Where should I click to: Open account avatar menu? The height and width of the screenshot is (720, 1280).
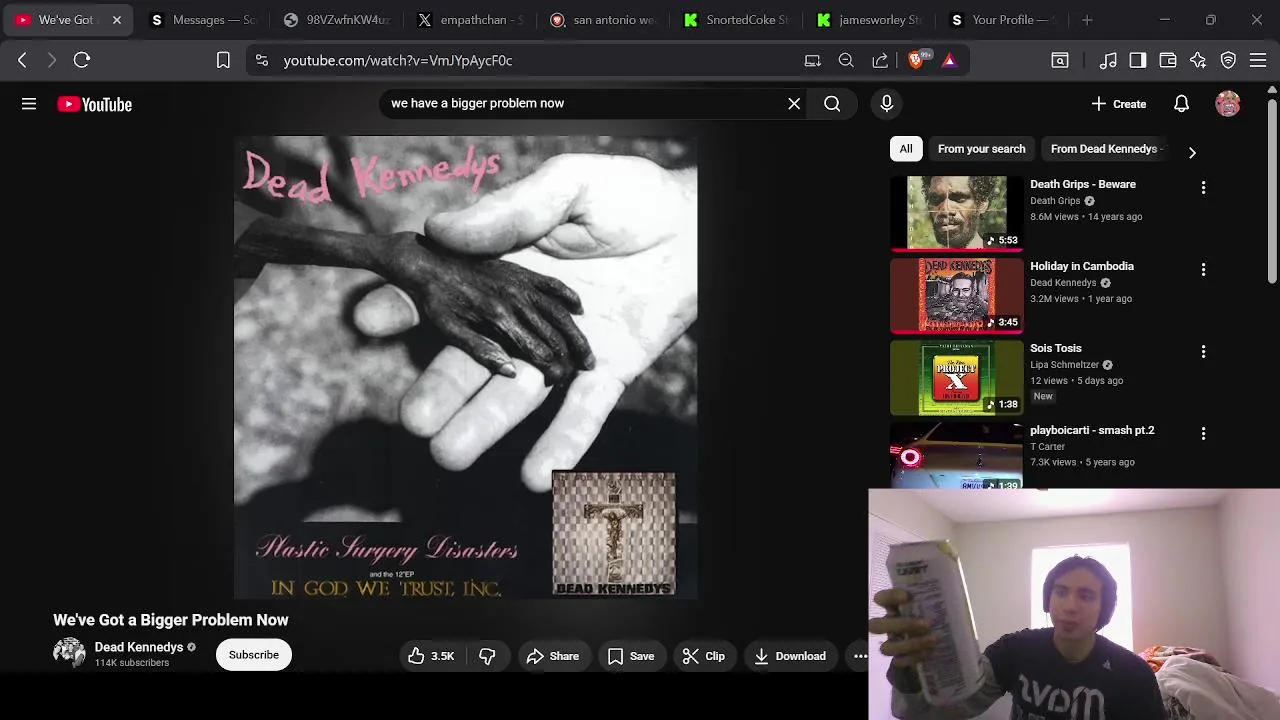1228,104
